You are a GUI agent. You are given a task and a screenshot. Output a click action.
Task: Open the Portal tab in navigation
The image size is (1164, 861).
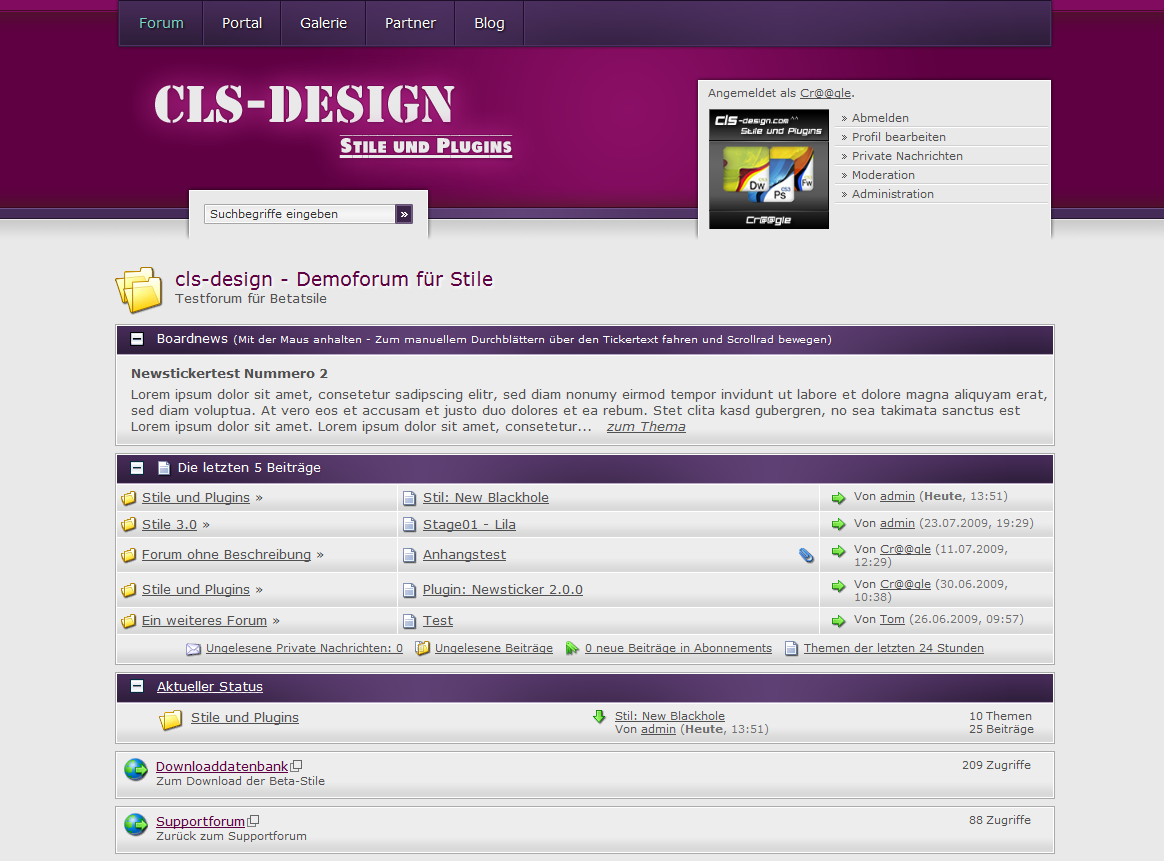[x=242, y=23]
